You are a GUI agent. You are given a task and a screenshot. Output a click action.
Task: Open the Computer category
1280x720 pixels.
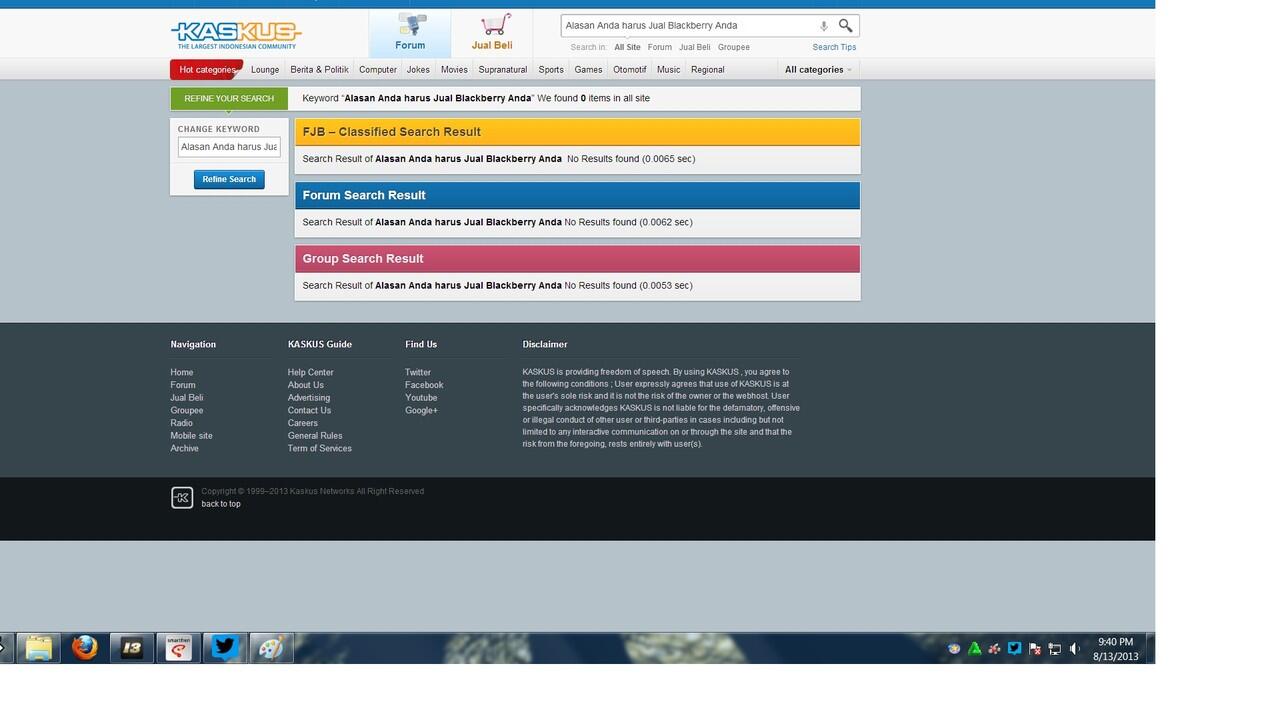(378, 70)
